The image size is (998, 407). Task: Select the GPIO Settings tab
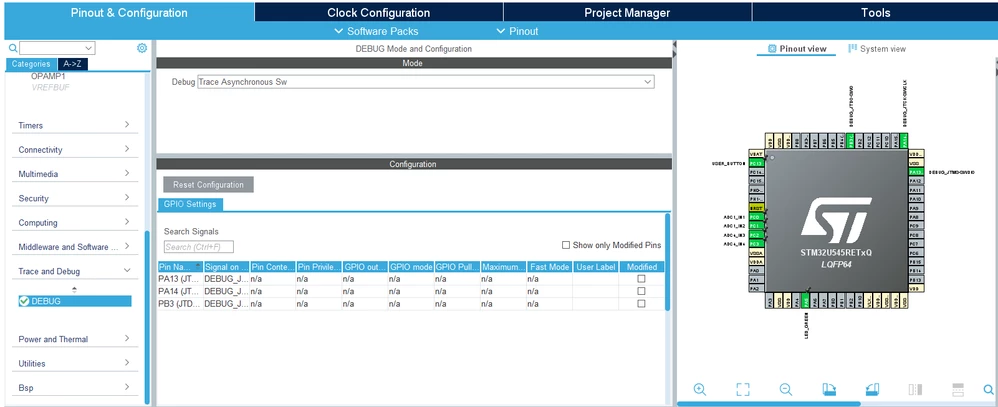190,204
